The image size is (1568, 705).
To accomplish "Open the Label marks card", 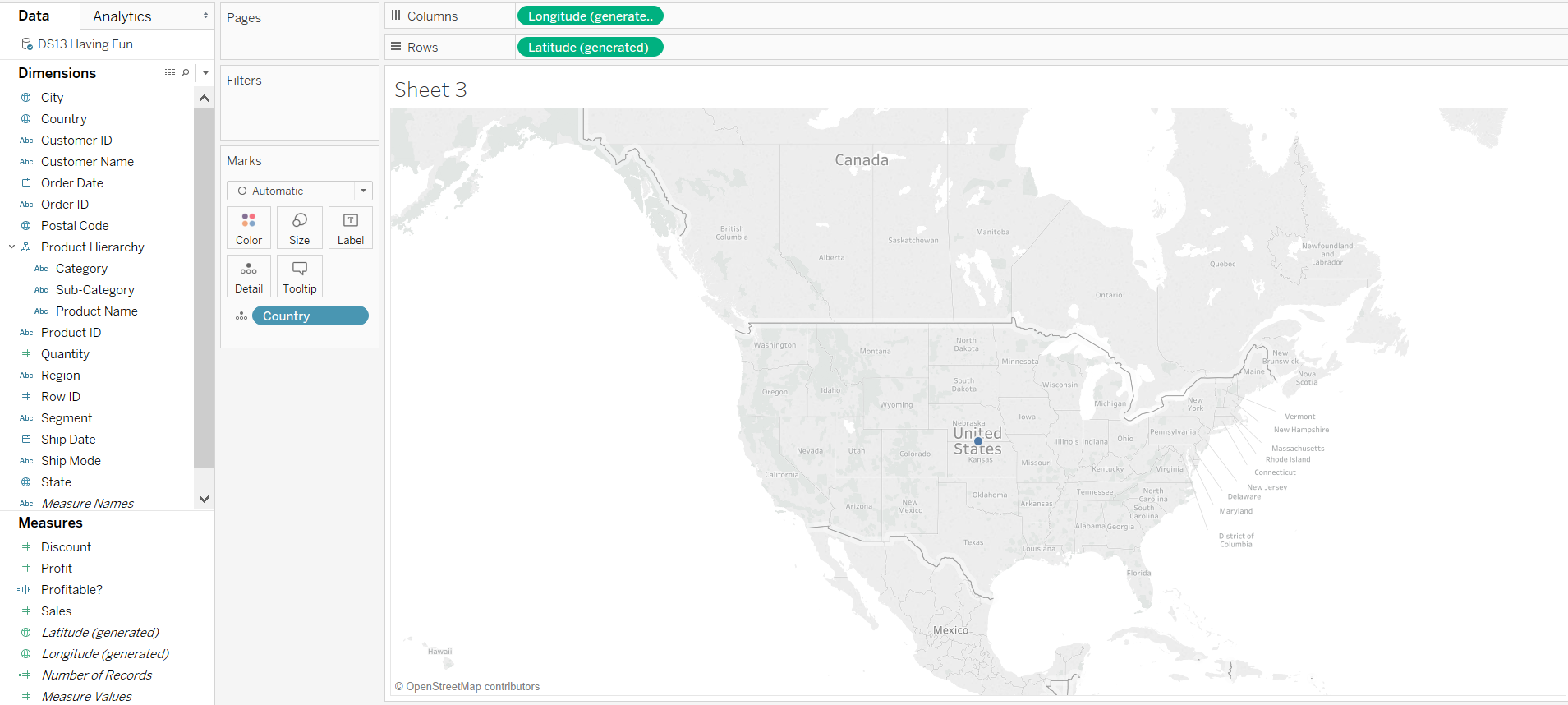I will click(x=351, y=228).
